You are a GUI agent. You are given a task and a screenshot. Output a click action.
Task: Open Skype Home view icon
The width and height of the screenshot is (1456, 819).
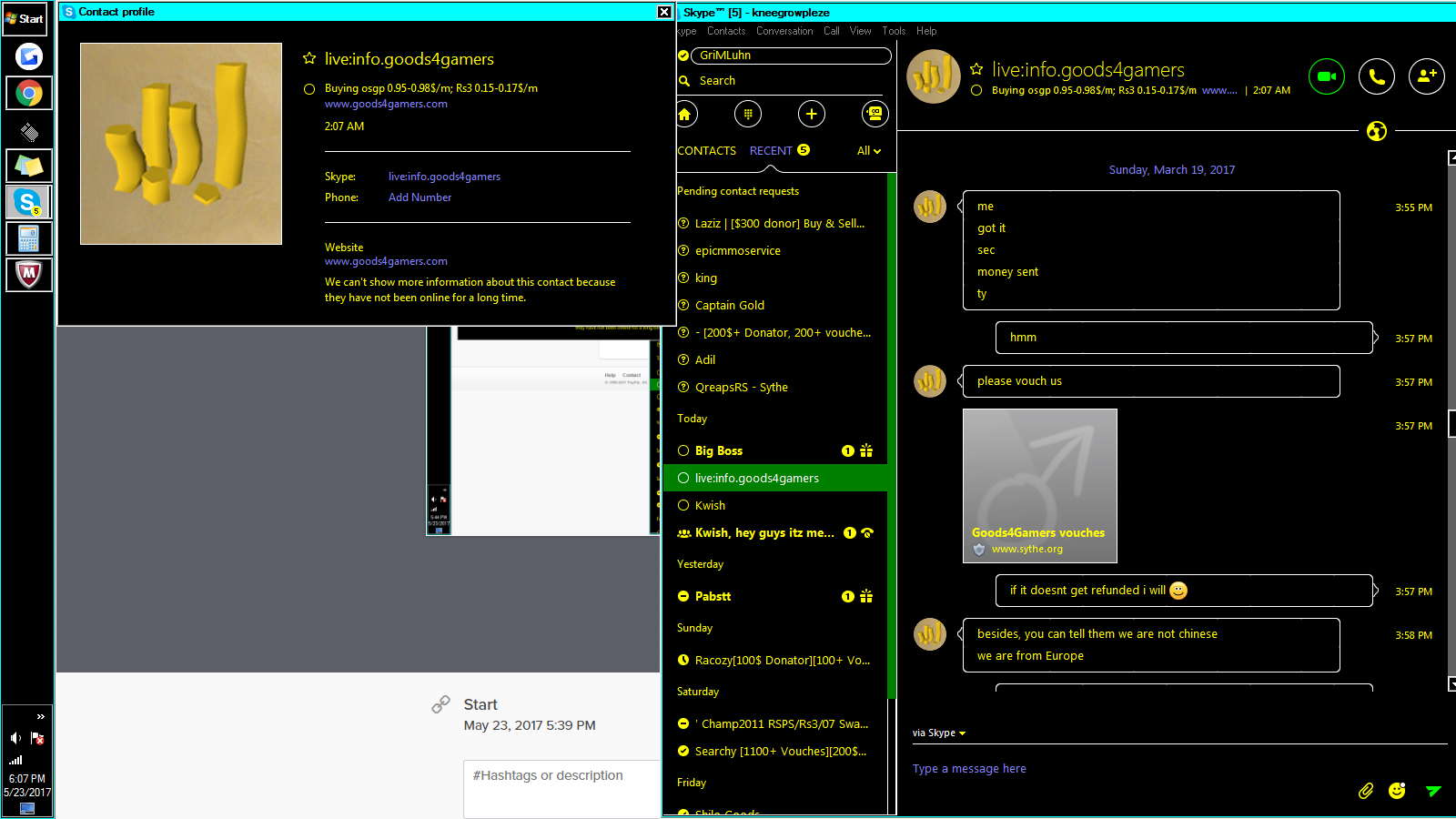(685, 114)
